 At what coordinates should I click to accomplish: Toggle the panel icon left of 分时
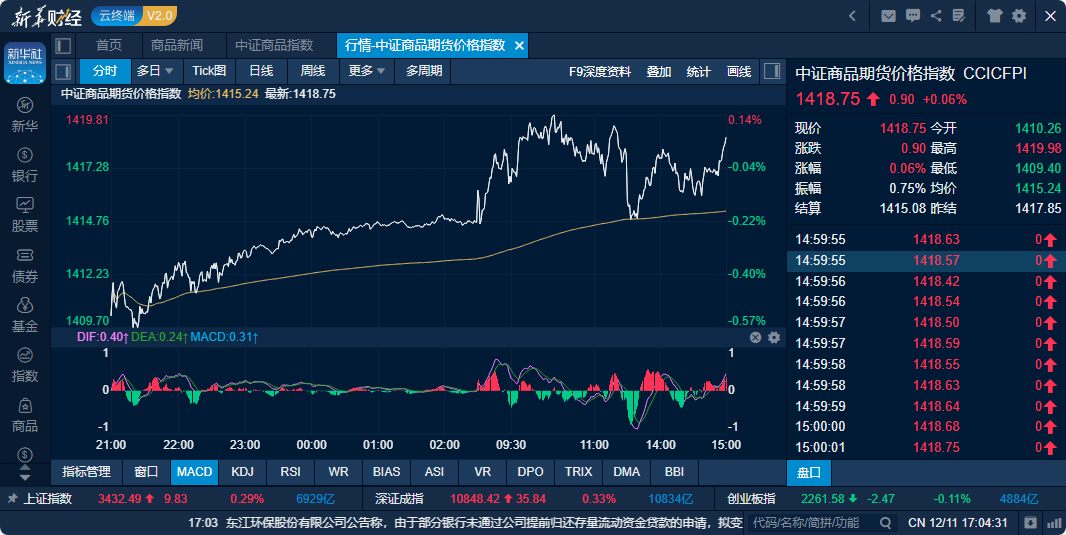click(x=63, y=71)
